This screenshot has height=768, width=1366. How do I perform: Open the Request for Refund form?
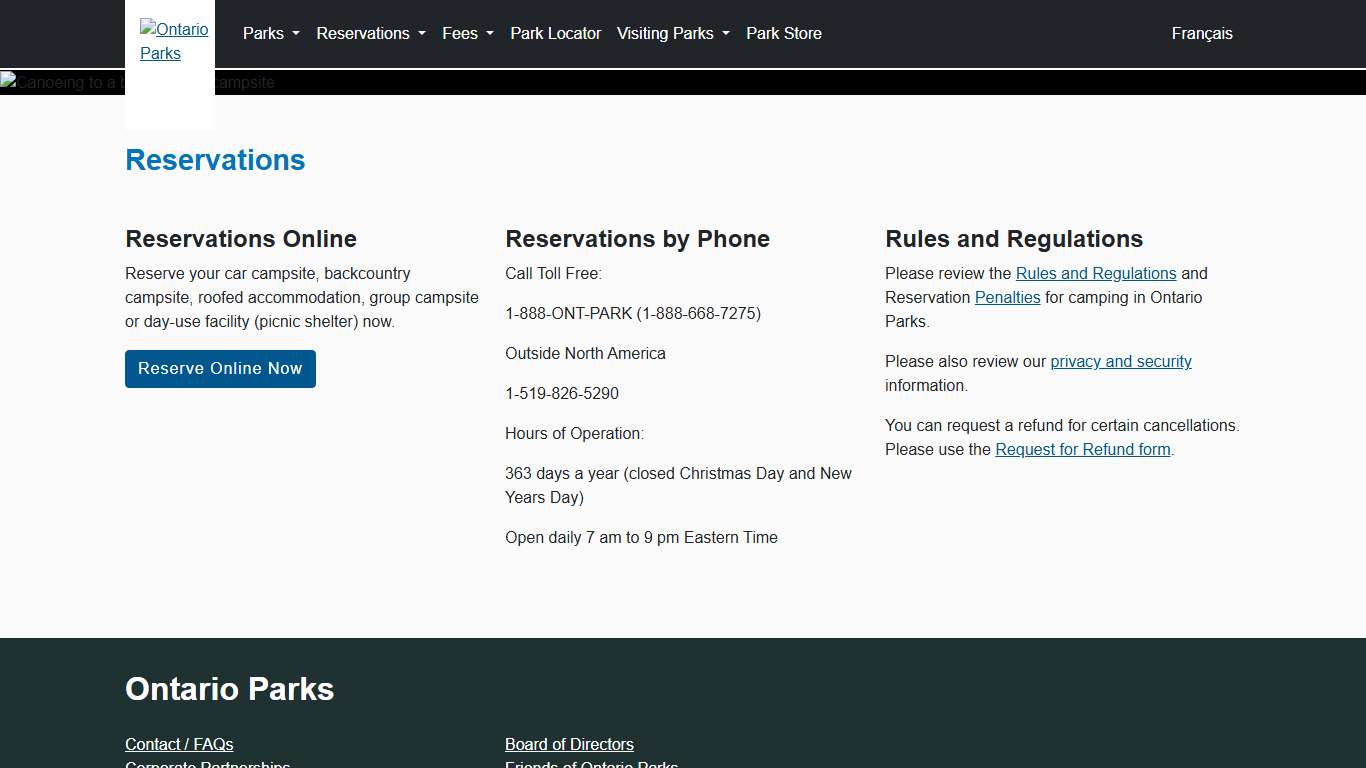[x=1082, y=449]
